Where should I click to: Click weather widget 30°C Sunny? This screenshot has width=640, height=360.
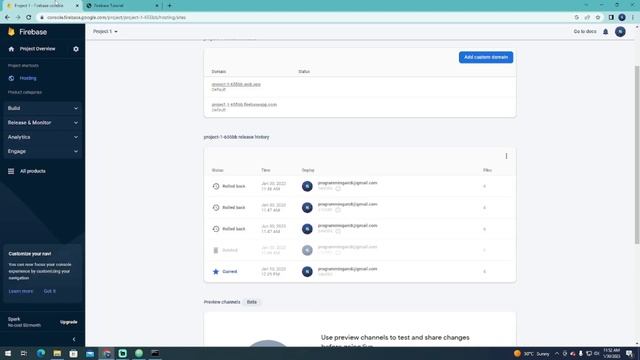[x=531, y=353]
